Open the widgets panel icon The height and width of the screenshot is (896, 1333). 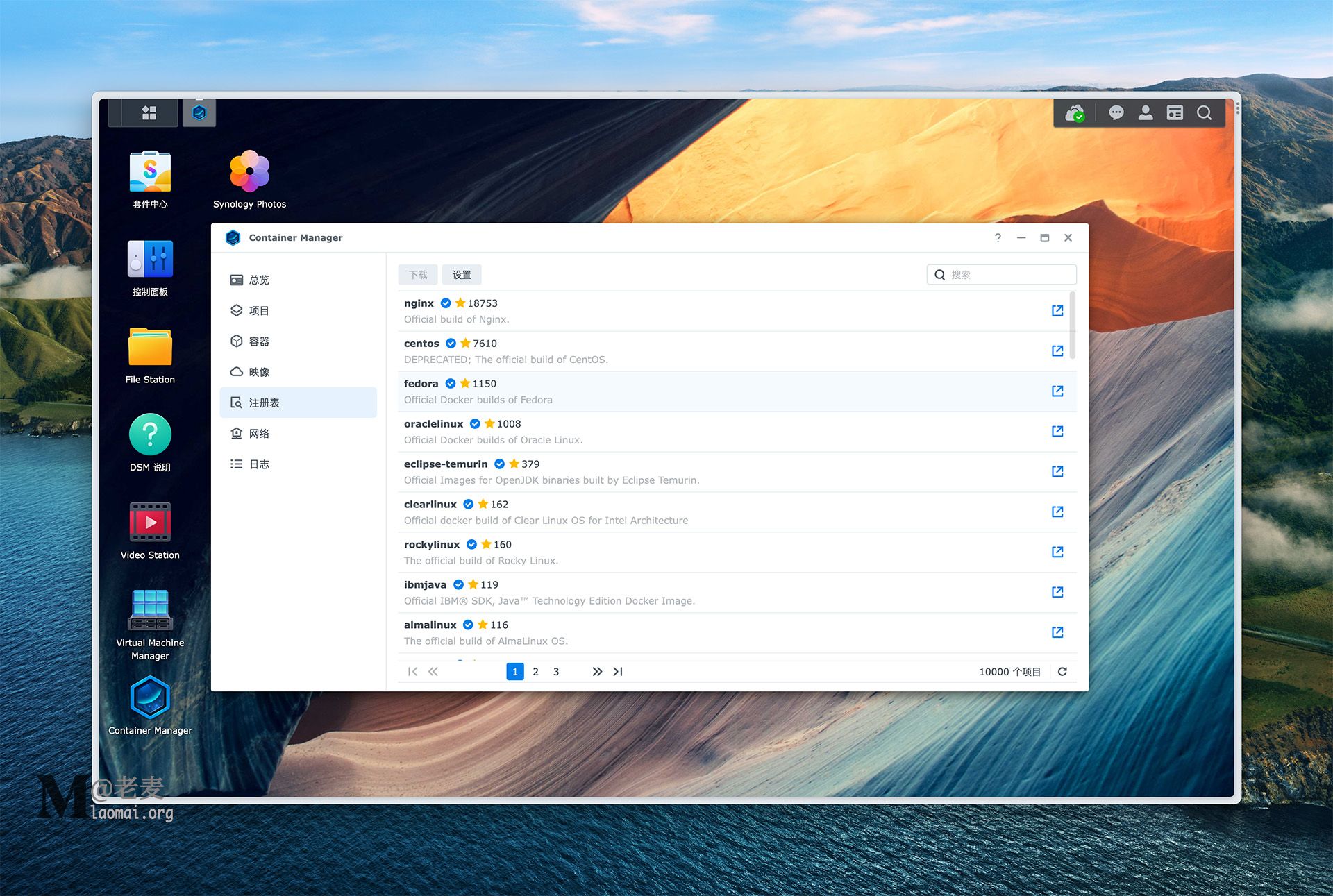[x=1174, y=112]
